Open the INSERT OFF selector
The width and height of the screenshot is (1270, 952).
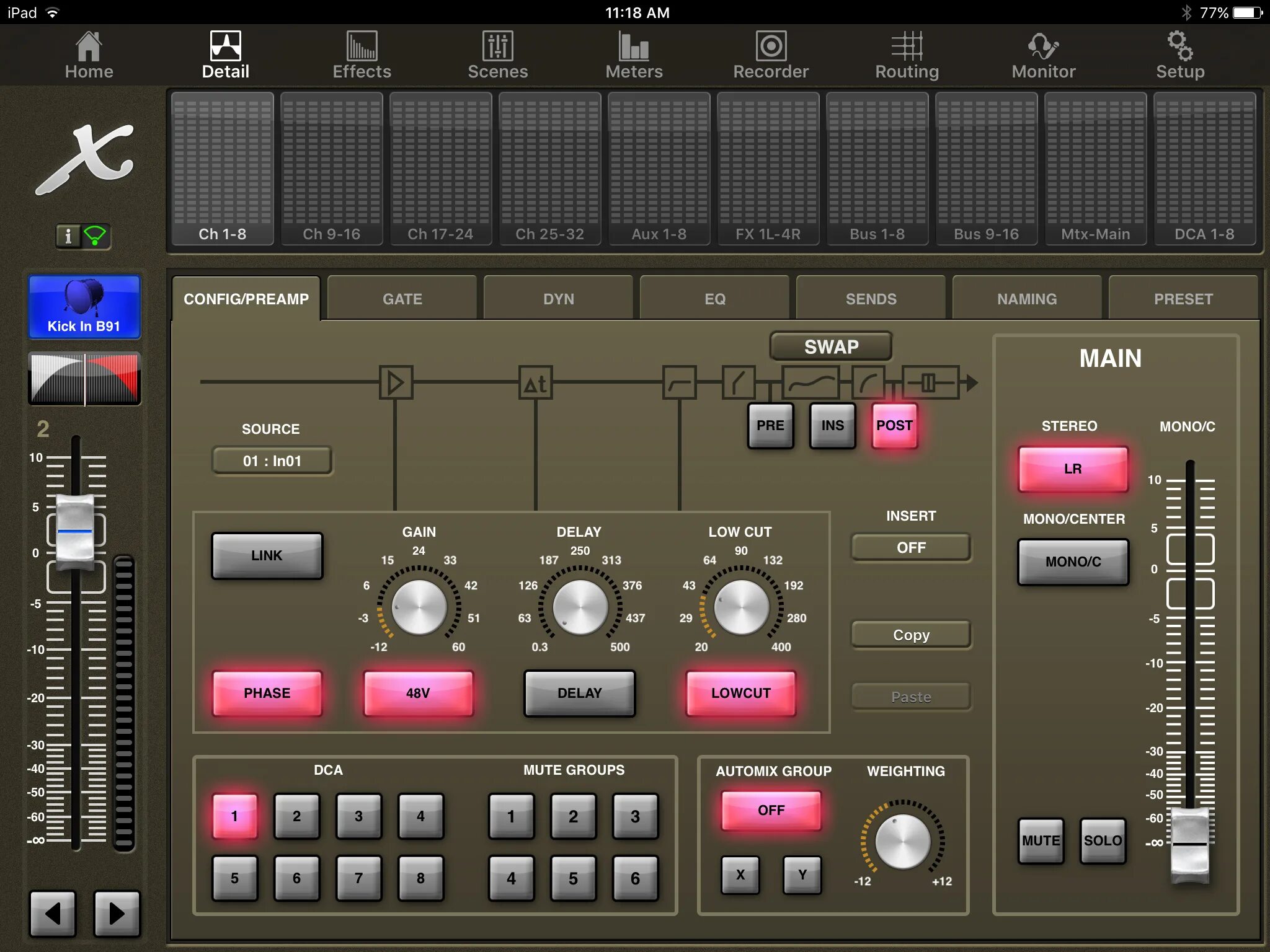[x=910, y=547]
